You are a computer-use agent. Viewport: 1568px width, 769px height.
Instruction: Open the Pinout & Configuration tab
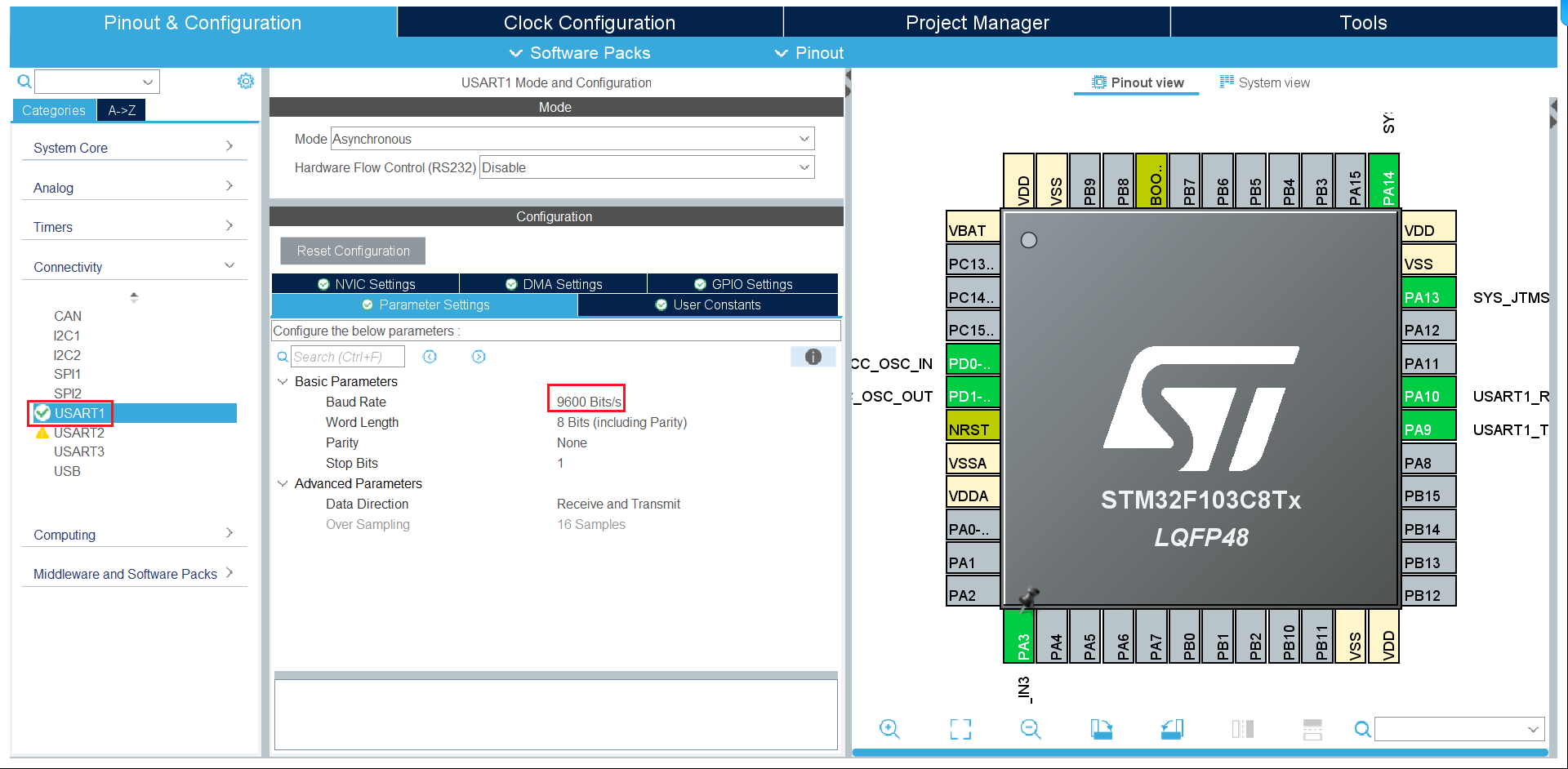tap(203, 23)
